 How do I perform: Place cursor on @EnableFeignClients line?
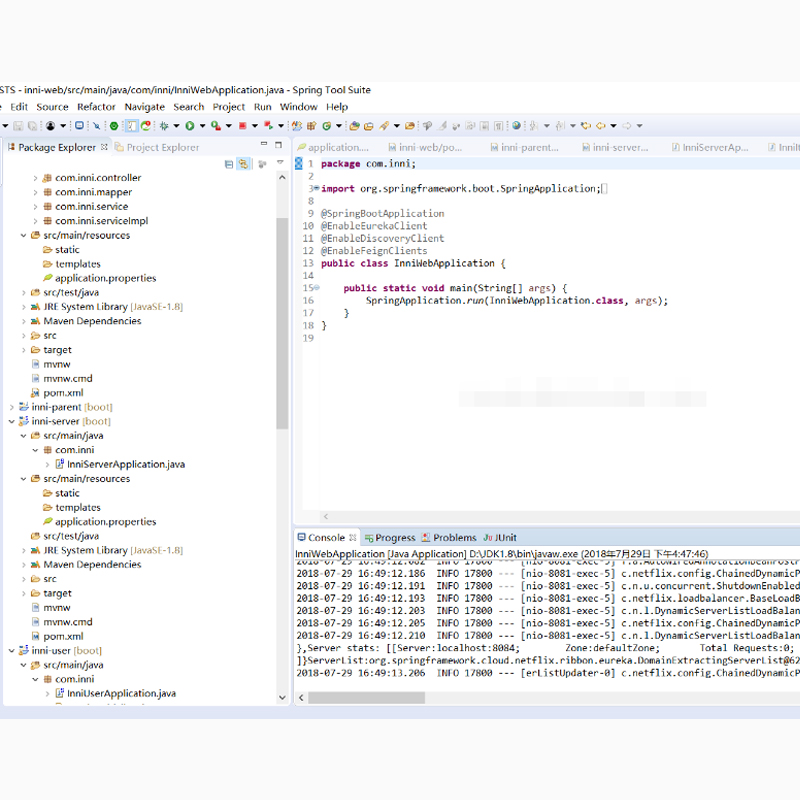click(x=374, y=251)
